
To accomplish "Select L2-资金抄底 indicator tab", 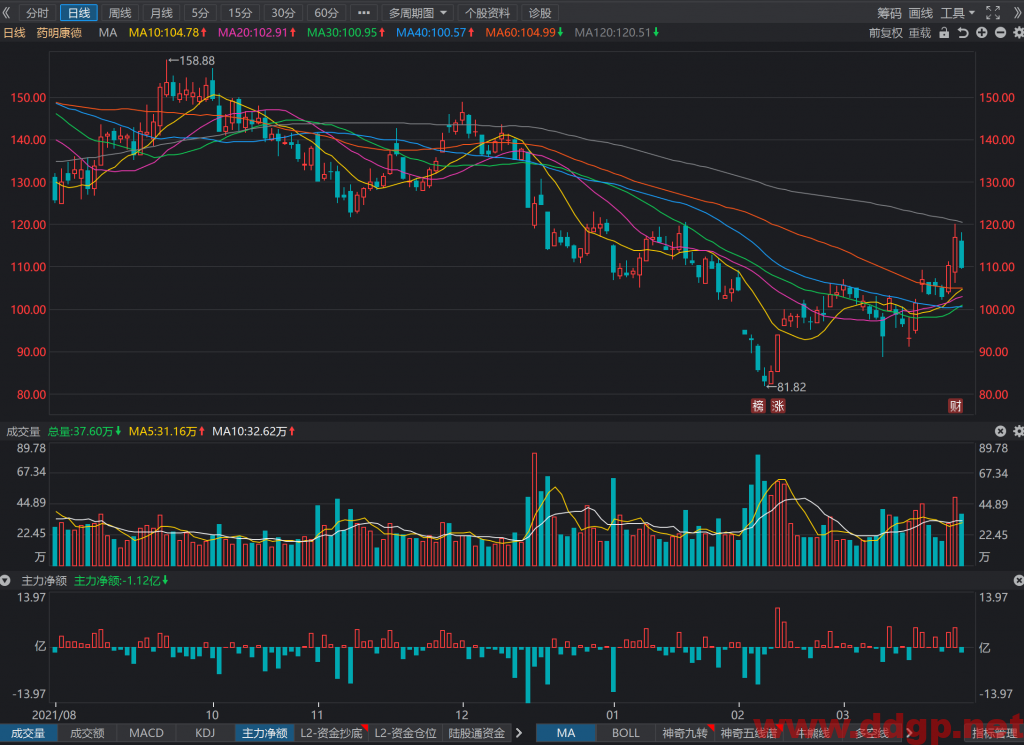I will coord(332,733).
